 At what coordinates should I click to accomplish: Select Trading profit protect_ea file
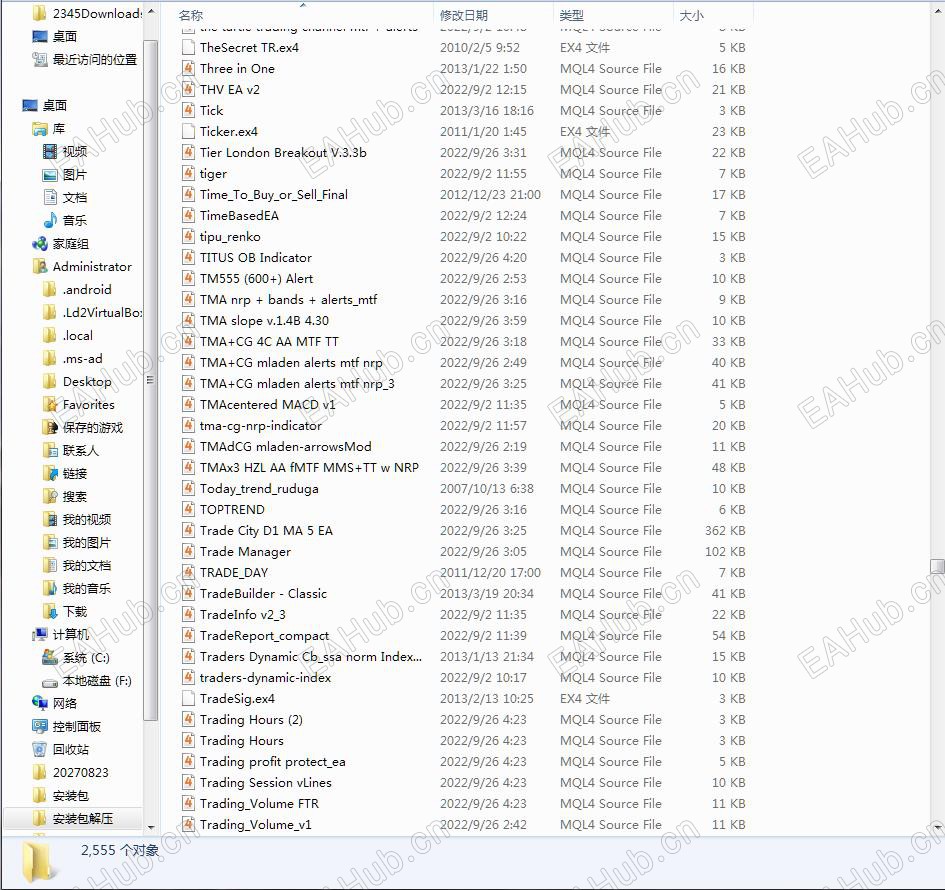click(272, 762)
